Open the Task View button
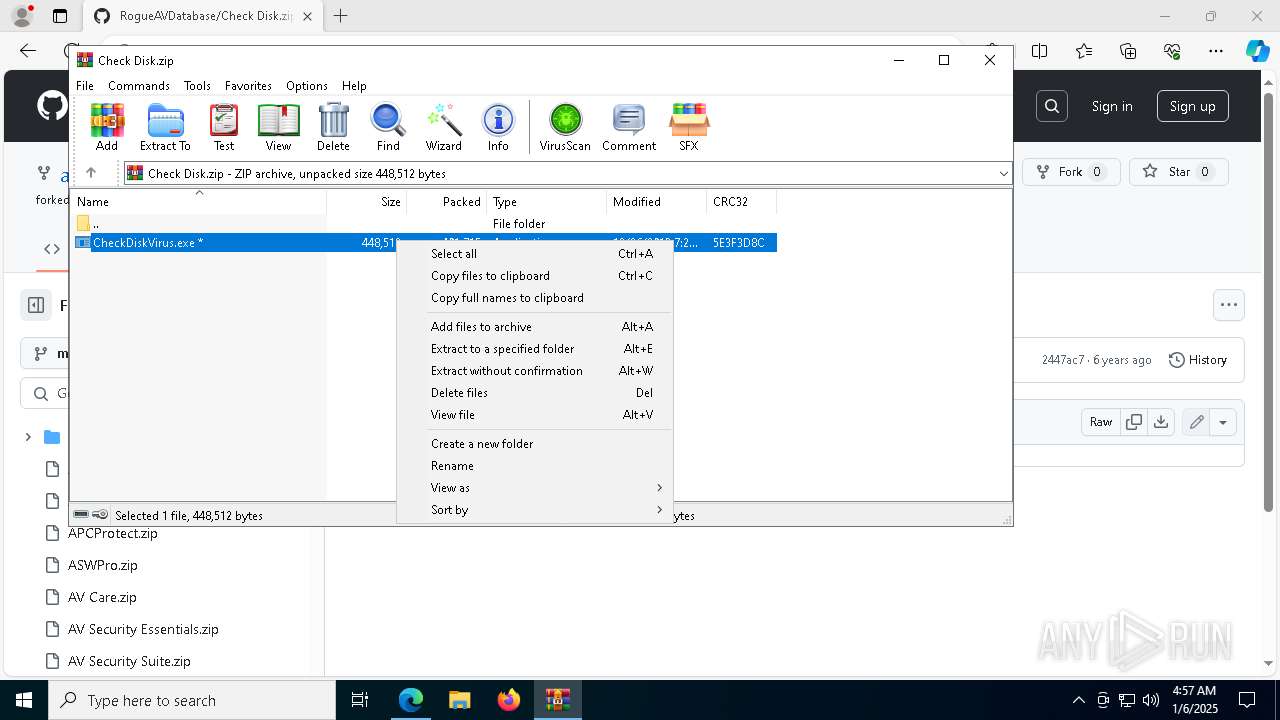The image size is (1280, 720). [x=361, y=700]
